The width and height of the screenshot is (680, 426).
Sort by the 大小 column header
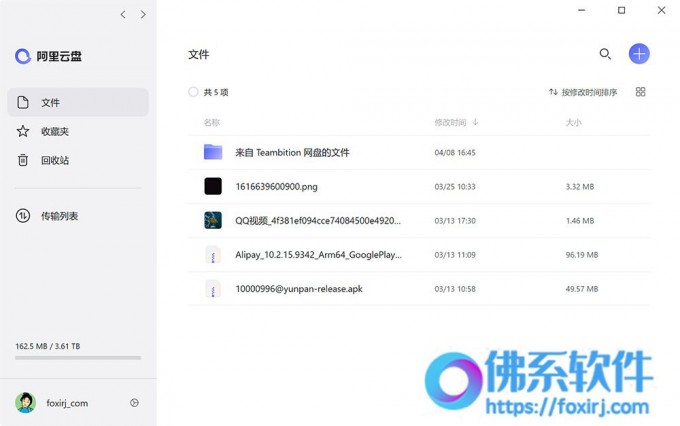click(573, 123)
